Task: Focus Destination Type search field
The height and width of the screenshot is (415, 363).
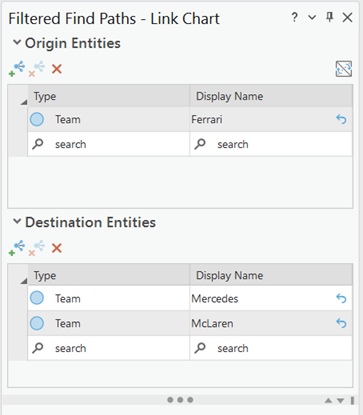Action: [109, 348]
